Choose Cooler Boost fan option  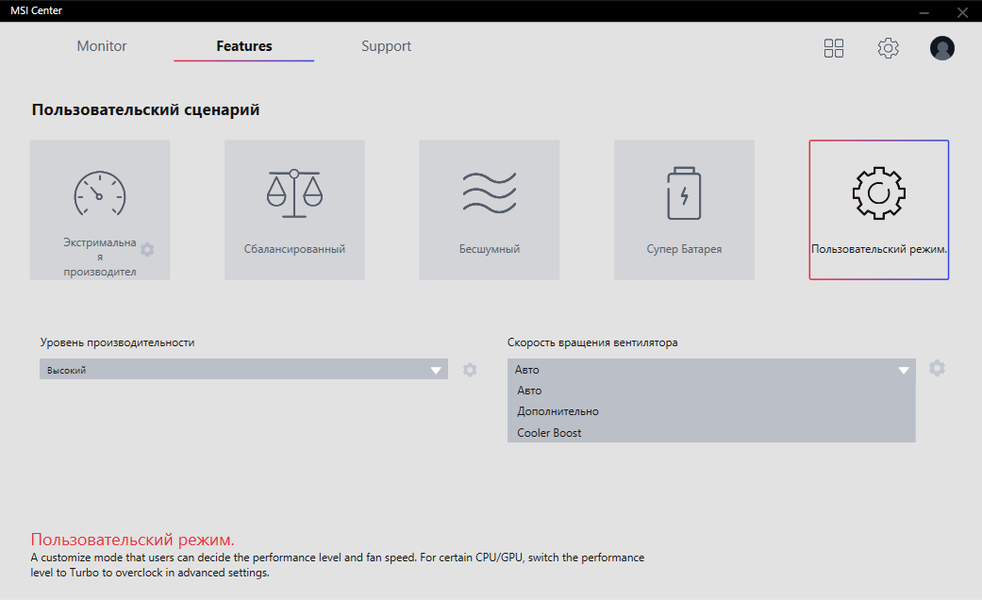coord(711,433)
